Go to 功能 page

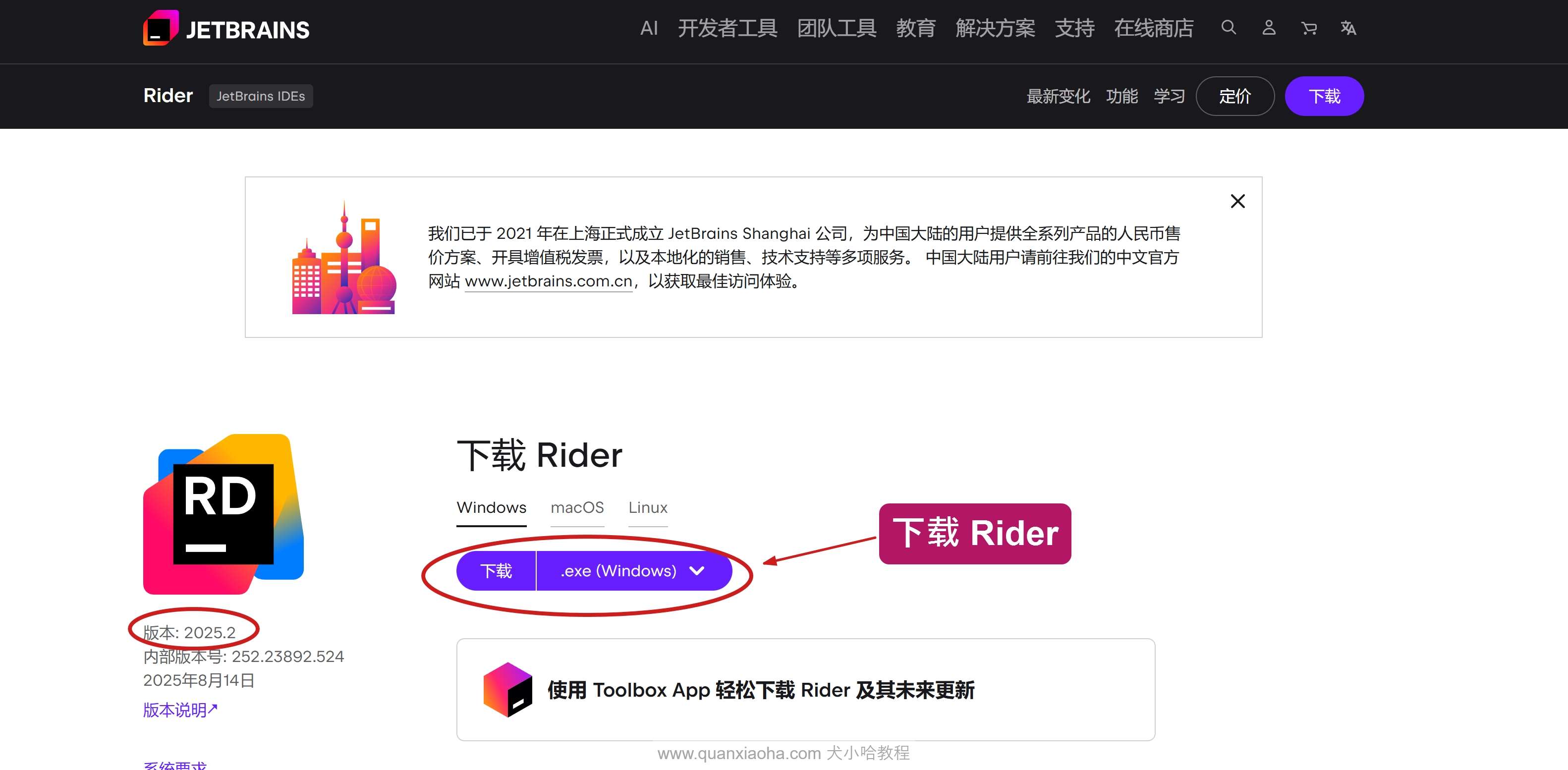point(1122,96)
